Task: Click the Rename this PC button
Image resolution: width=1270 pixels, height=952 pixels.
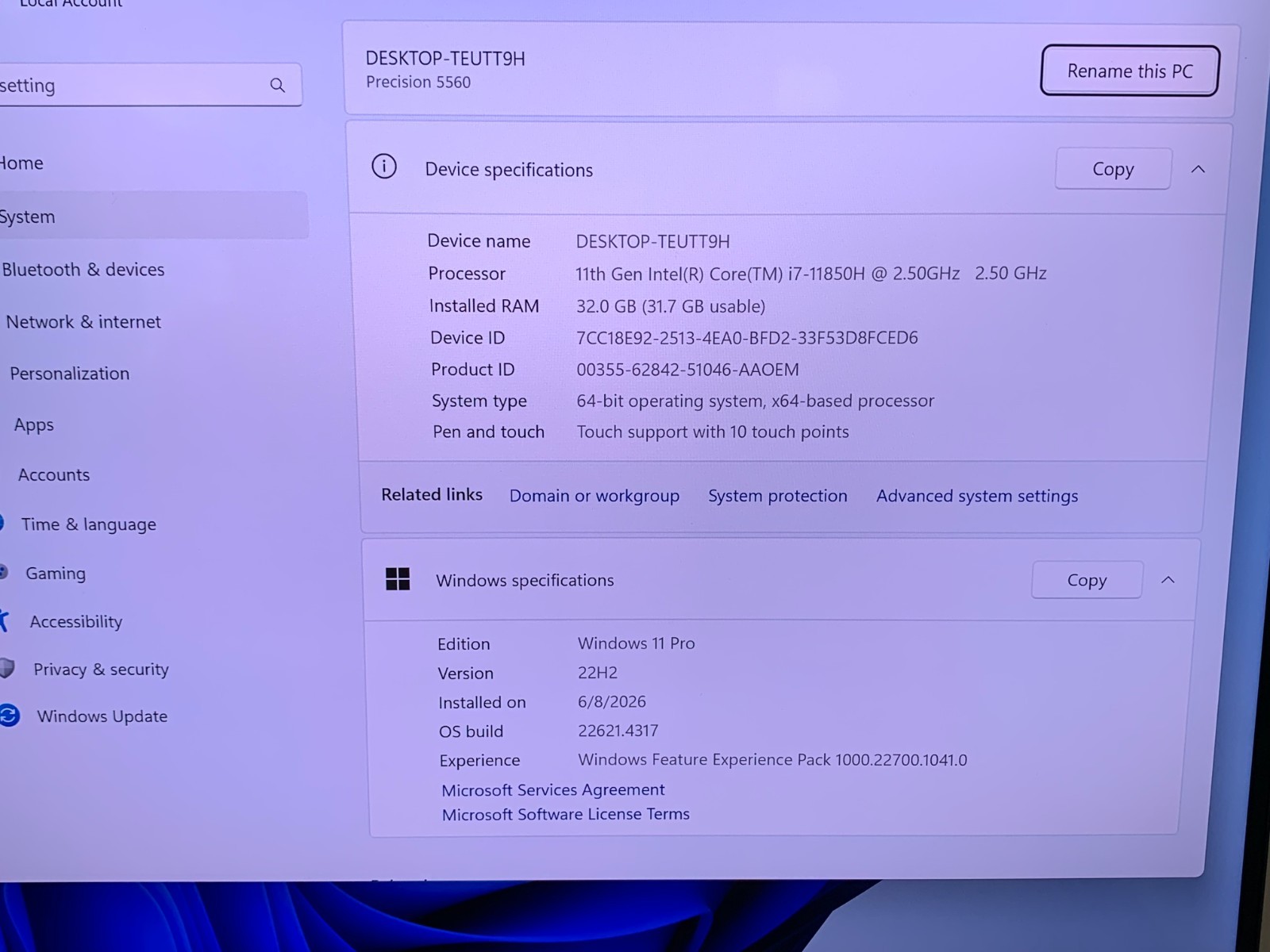Action: pyautogui.click(x=1130, y=71)
